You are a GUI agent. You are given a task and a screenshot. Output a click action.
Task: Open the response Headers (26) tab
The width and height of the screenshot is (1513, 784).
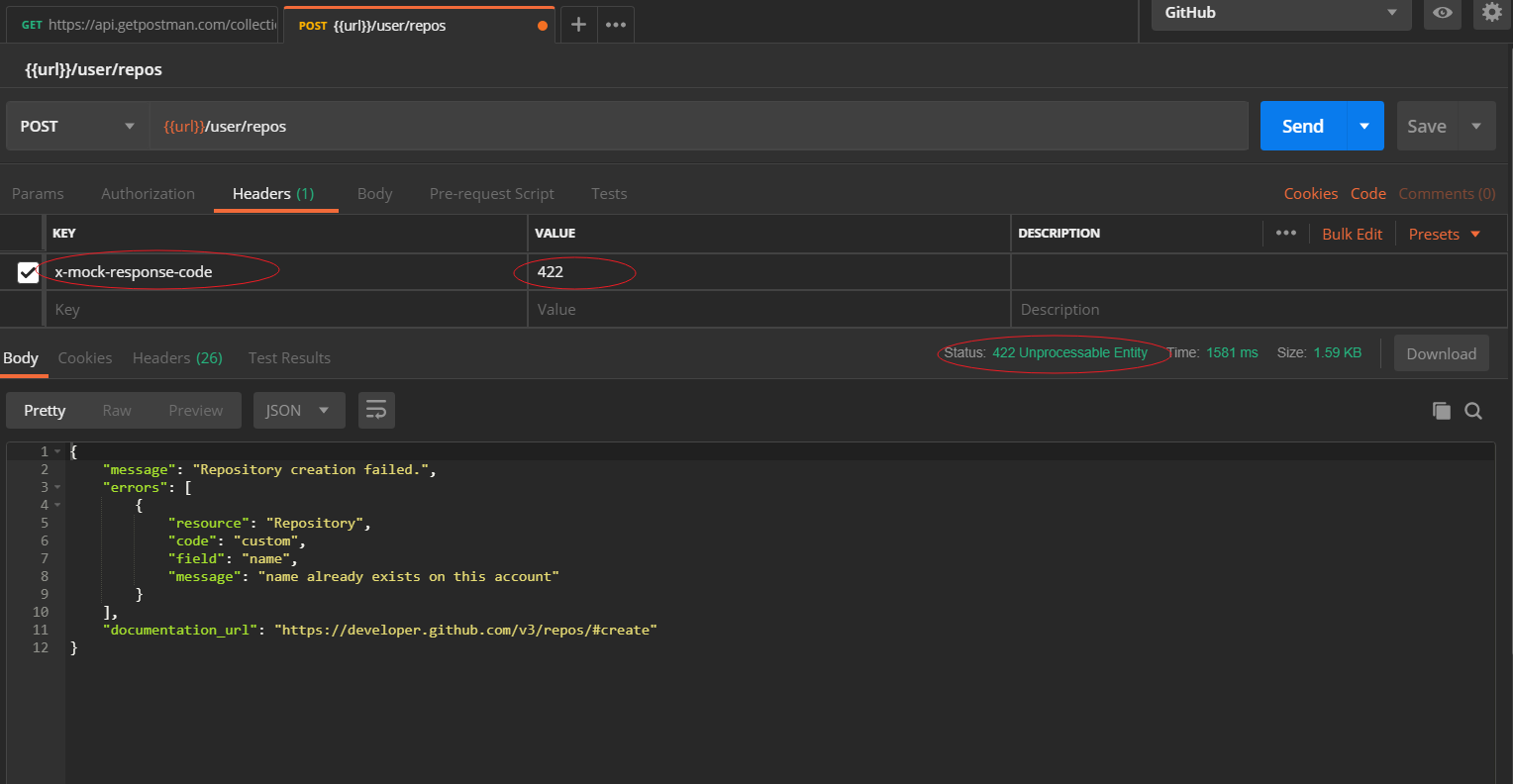pos(177,357)
